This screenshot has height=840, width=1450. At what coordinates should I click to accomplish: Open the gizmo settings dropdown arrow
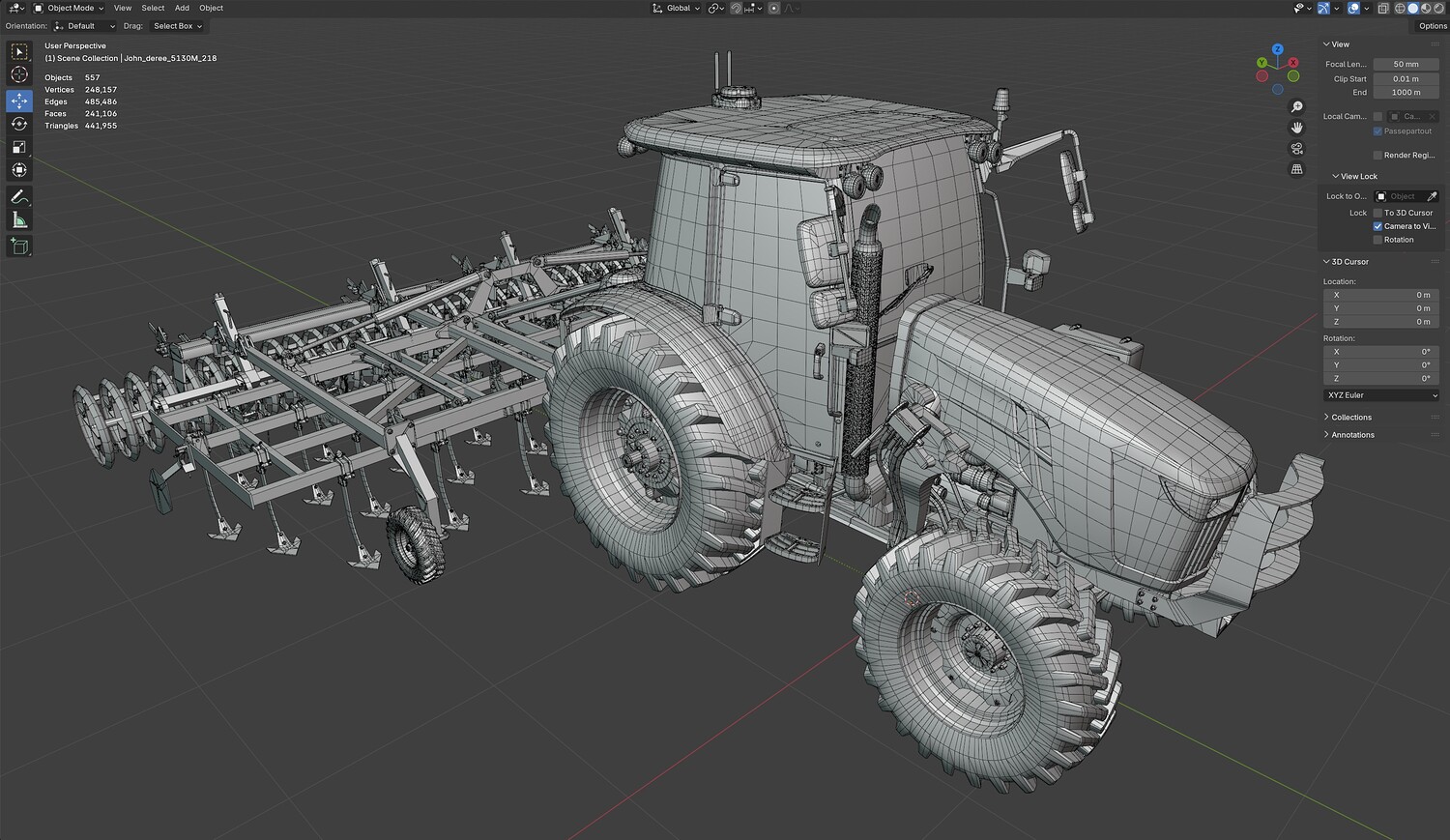(x=1337, y=8)
